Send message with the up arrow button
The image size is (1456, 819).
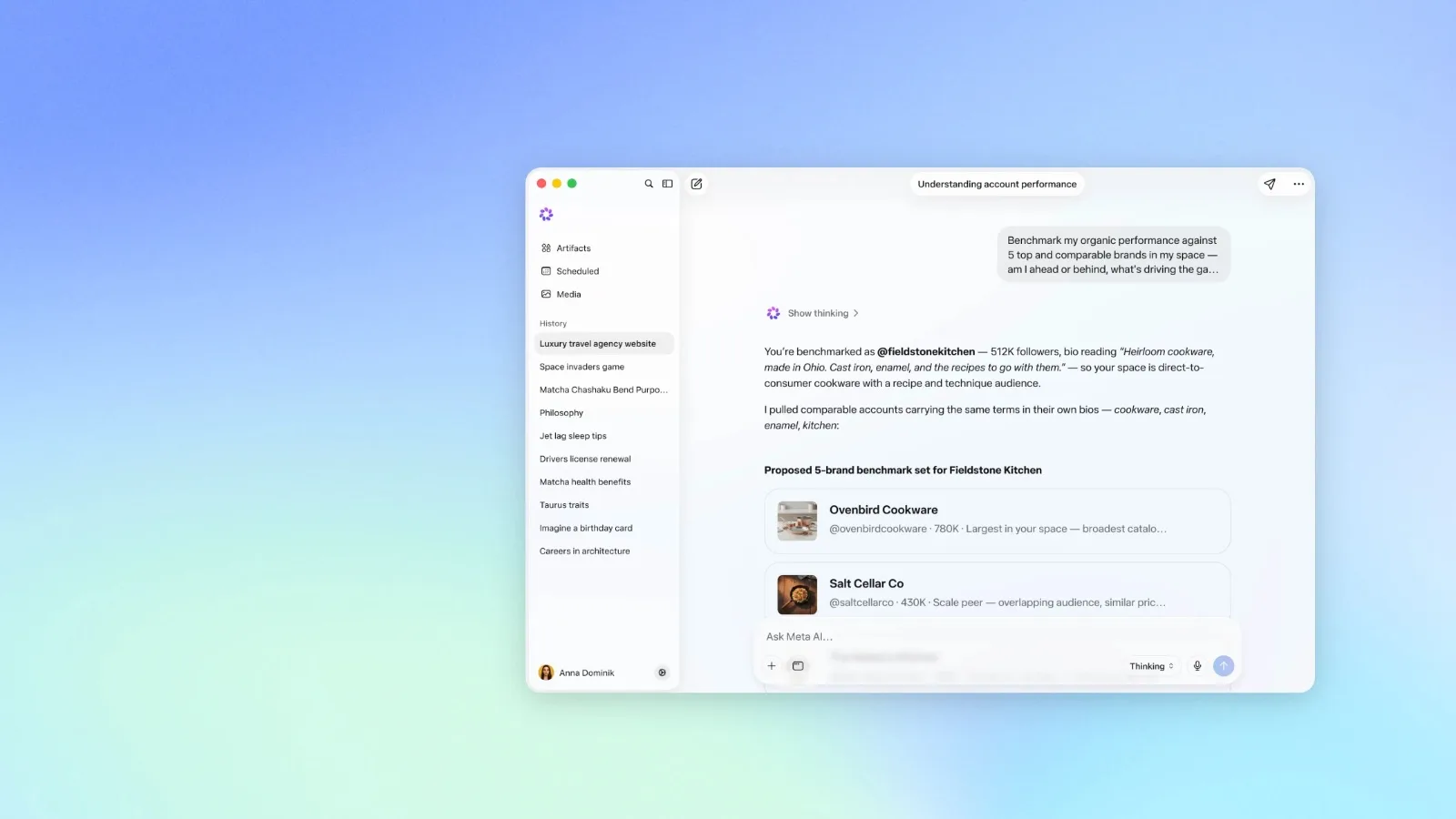1224,666
